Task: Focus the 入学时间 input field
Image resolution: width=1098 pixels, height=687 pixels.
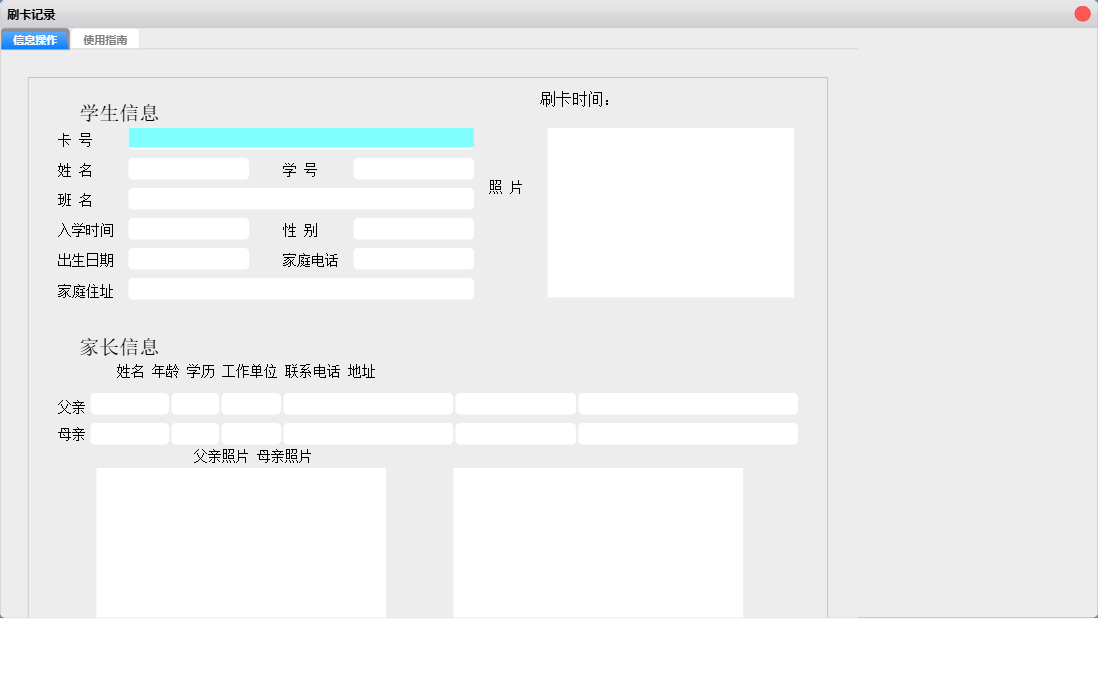Action: (188, 229)
